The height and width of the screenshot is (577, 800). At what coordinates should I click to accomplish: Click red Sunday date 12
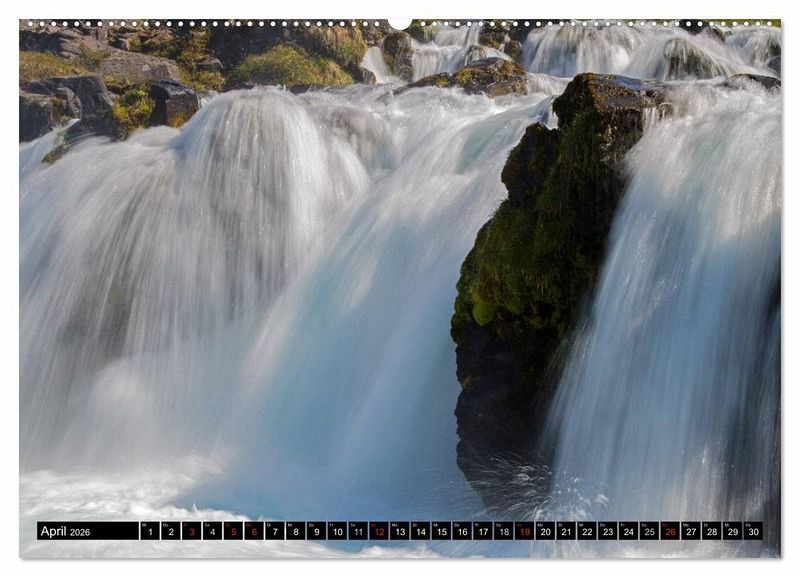tap(379, 531)
